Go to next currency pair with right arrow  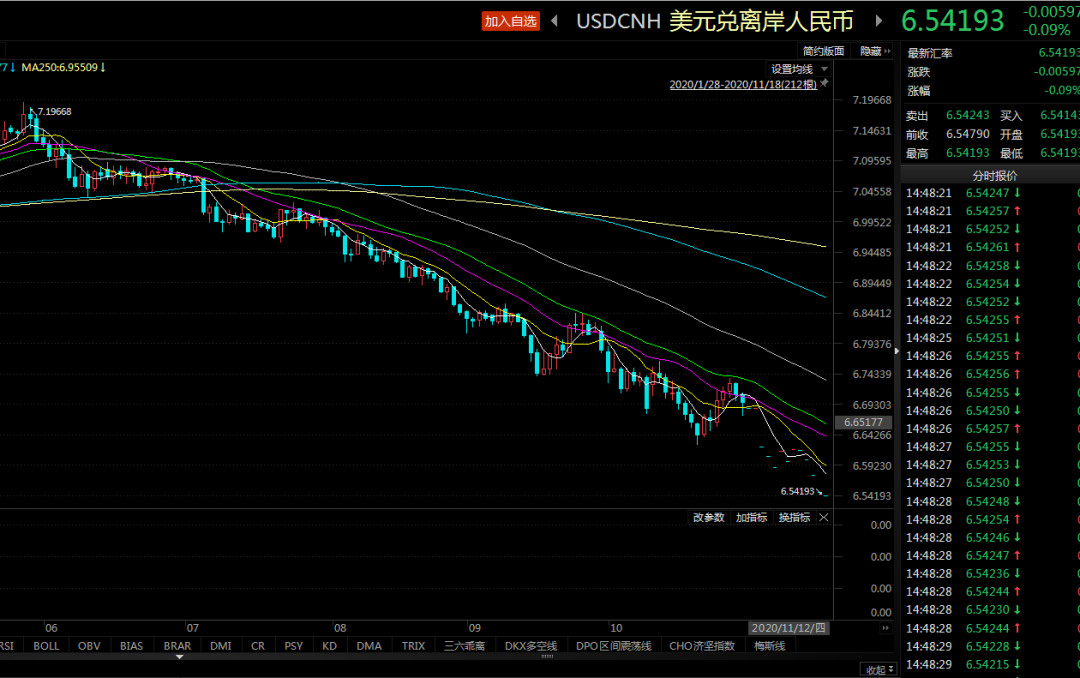click(x=879, y=20)
